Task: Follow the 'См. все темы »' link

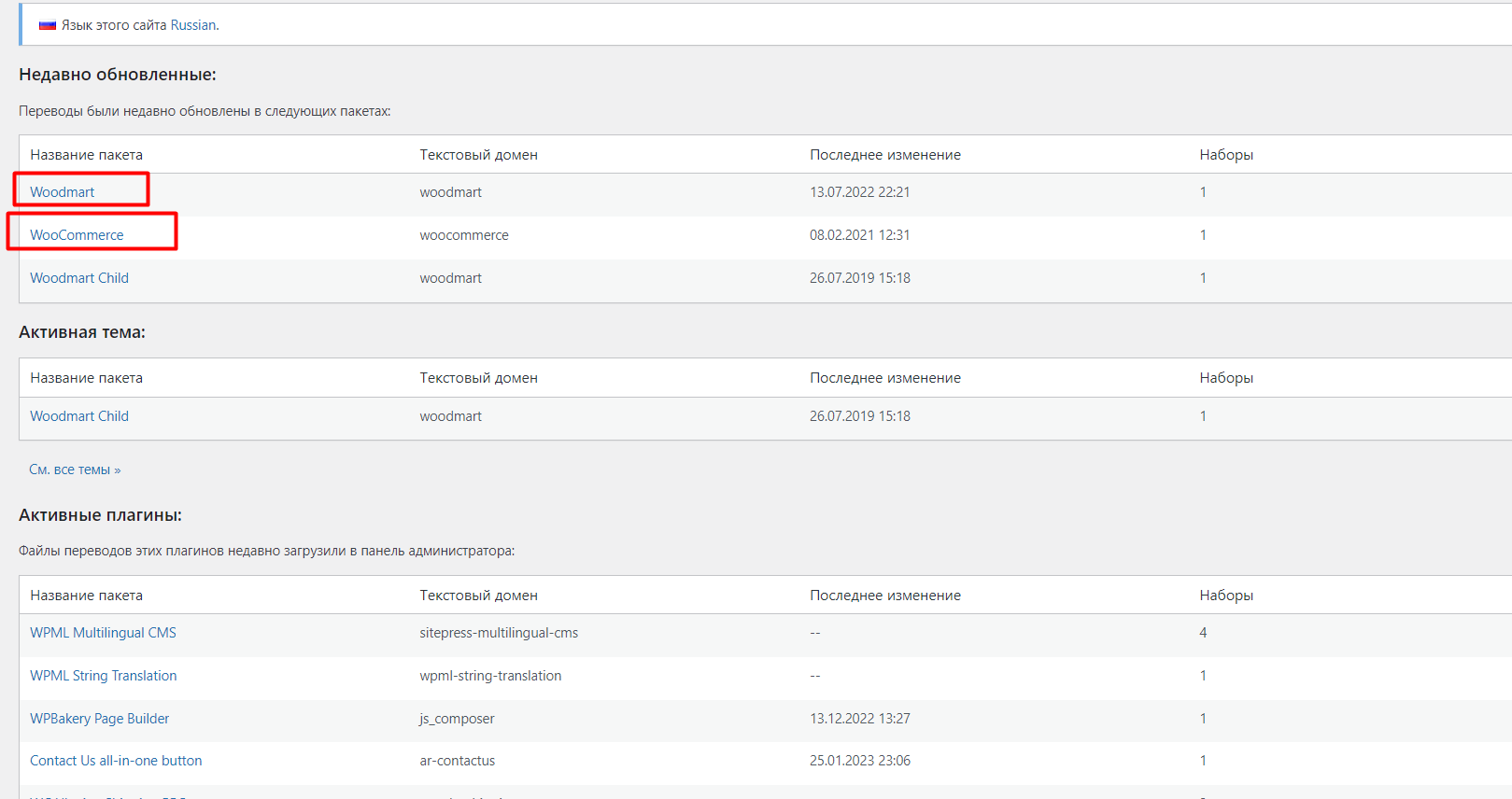Action: pos(75,470)
